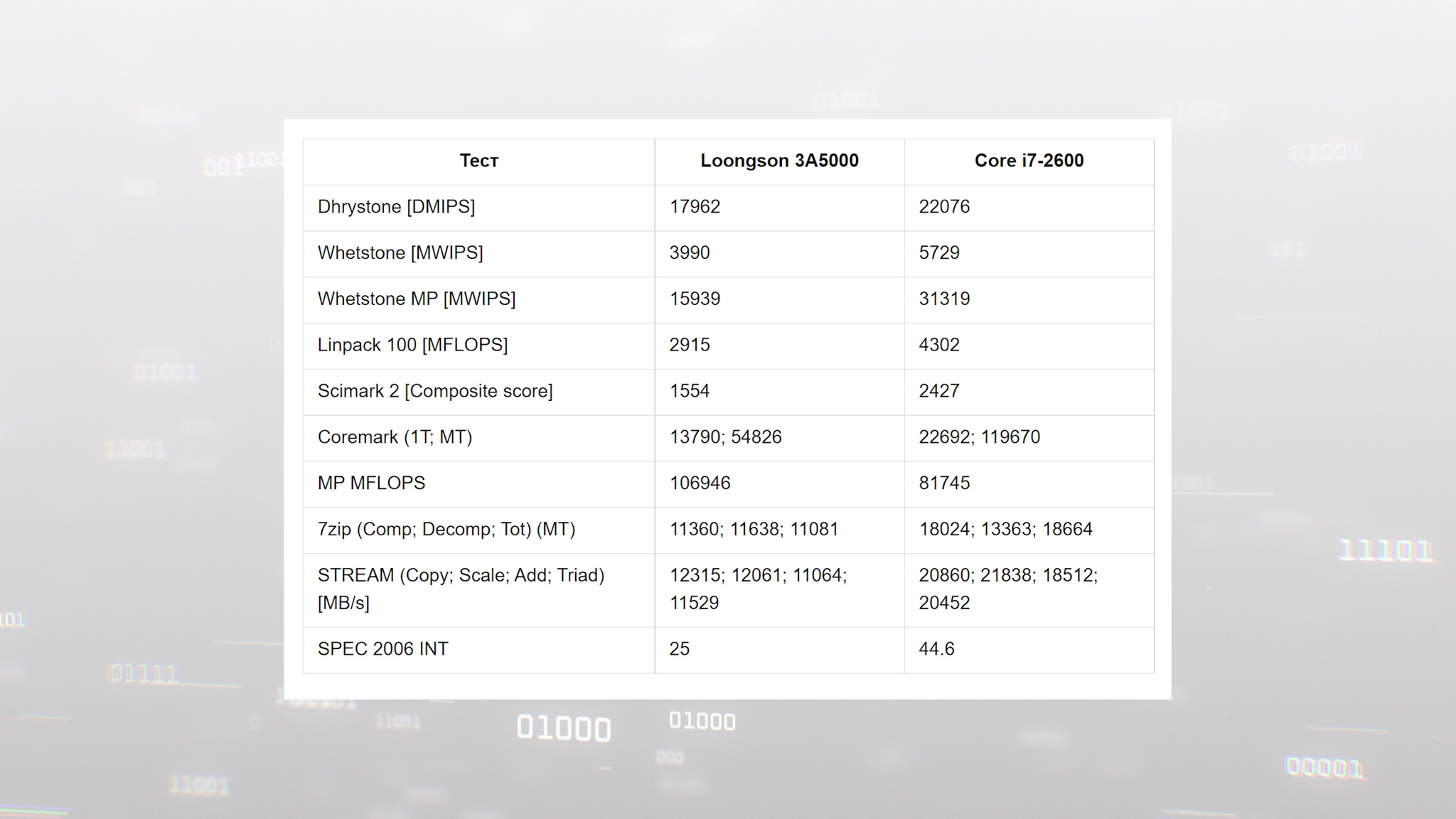
Task: Select the 'MP MFLOPS' row label
Action: [371, 483]
